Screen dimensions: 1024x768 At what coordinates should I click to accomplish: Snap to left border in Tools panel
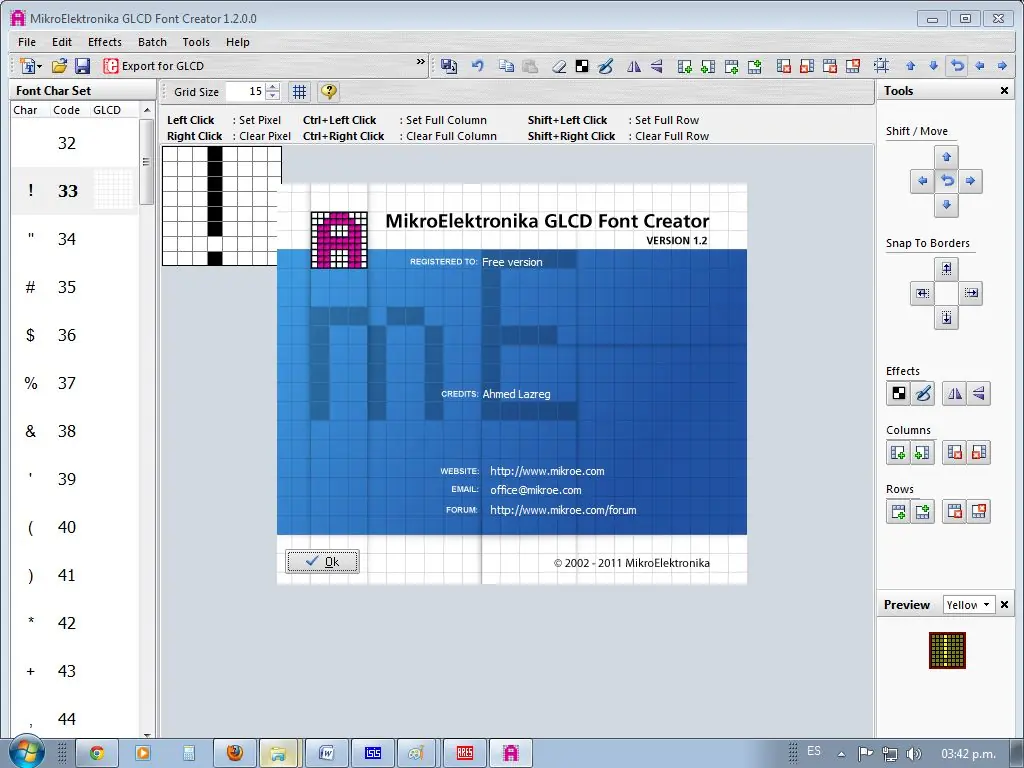[922, 293]
